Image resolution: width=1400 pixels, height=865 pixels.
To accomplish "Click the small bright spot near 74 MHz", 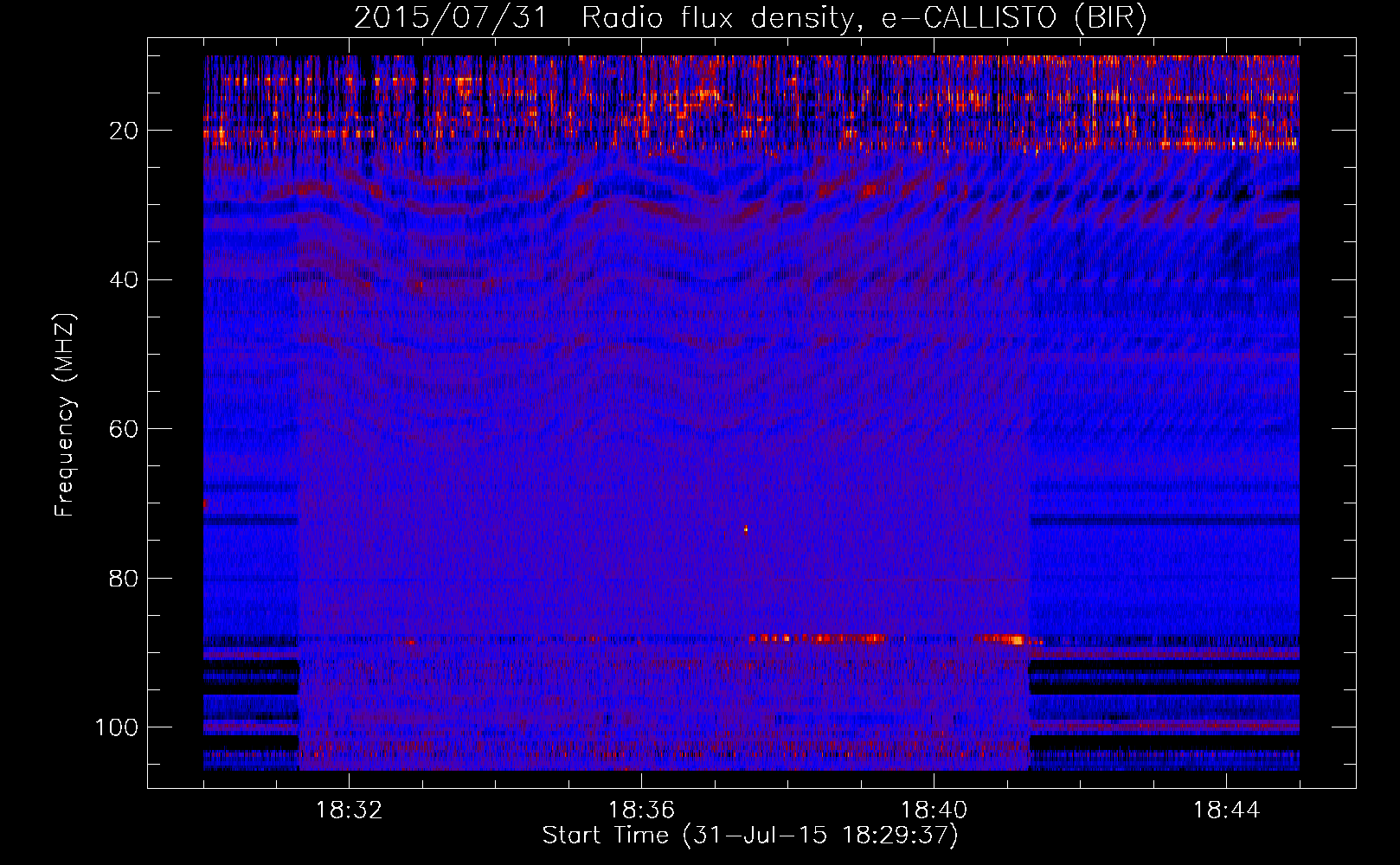I will coord(745,529).
